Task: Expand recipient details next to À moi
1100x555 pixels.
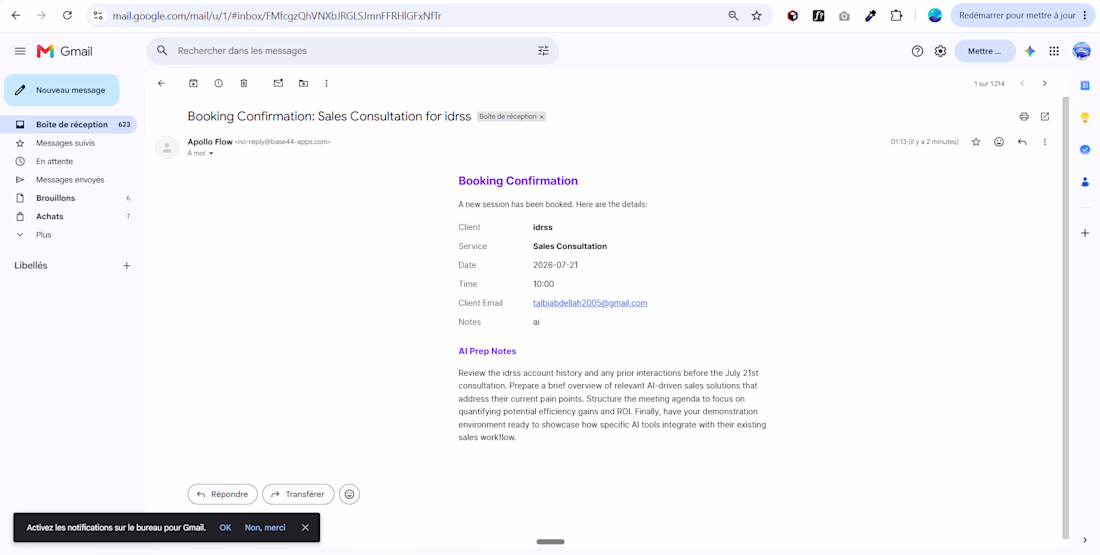Action: pyautogui.click(x=211, y=153)
